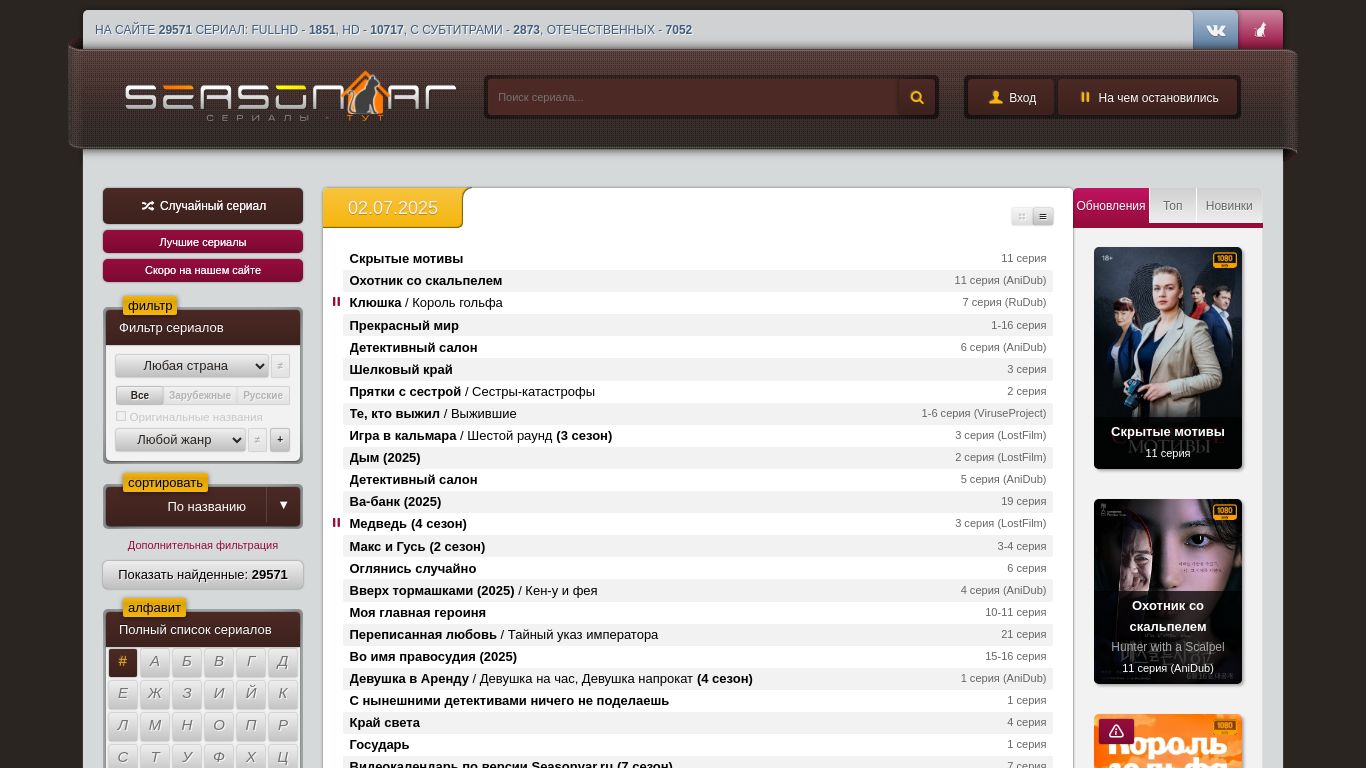Select letter А in alphabet
The width and height of the screenshot is (1366, 768).
[155, 662]
